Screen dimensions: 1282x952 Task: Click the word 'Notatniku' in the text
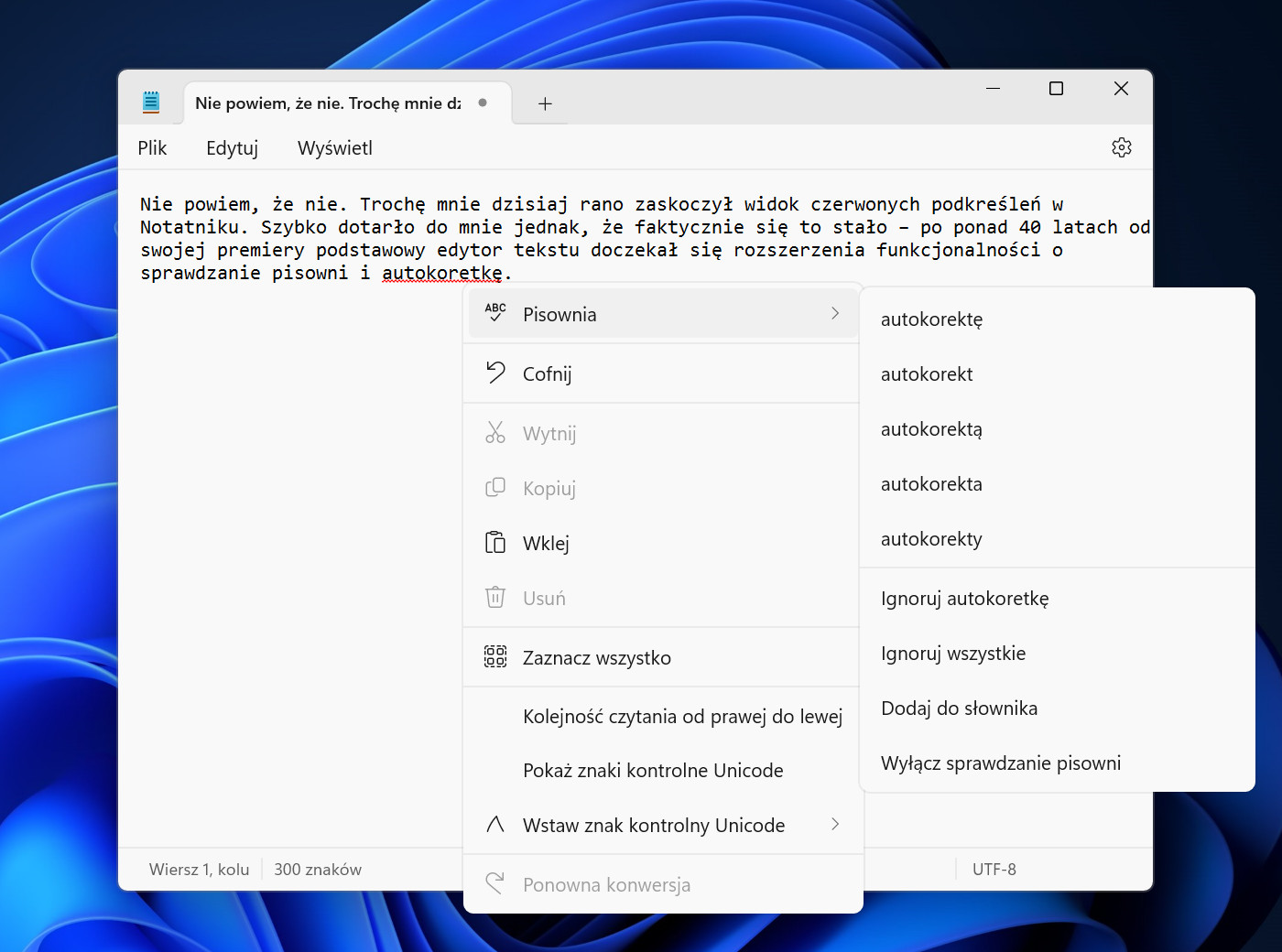(190, 227)
